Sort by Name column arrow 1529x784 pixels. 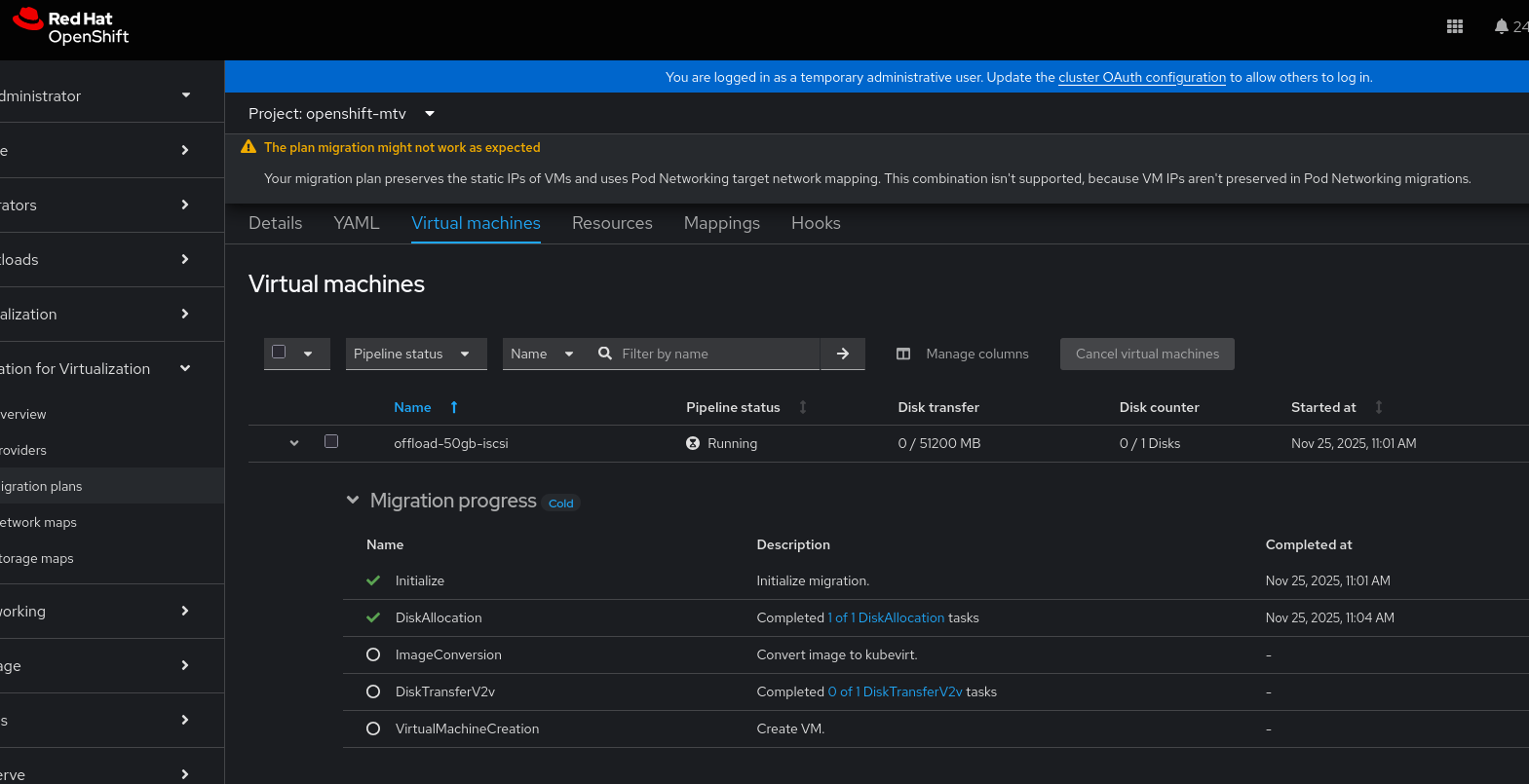pyautogui.click(x=454, y=407)
